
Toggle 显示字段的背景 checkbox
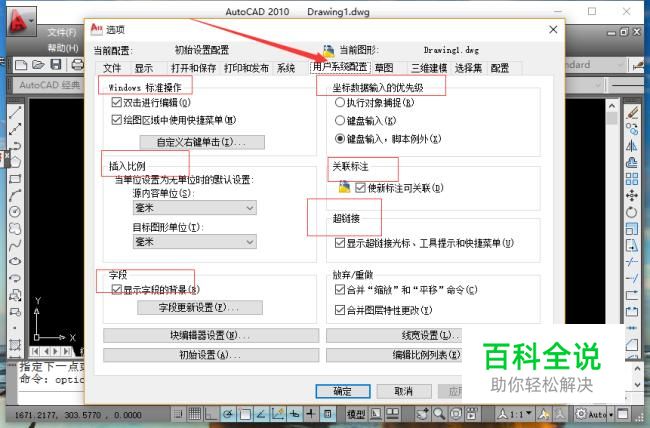tap(116, 289)
